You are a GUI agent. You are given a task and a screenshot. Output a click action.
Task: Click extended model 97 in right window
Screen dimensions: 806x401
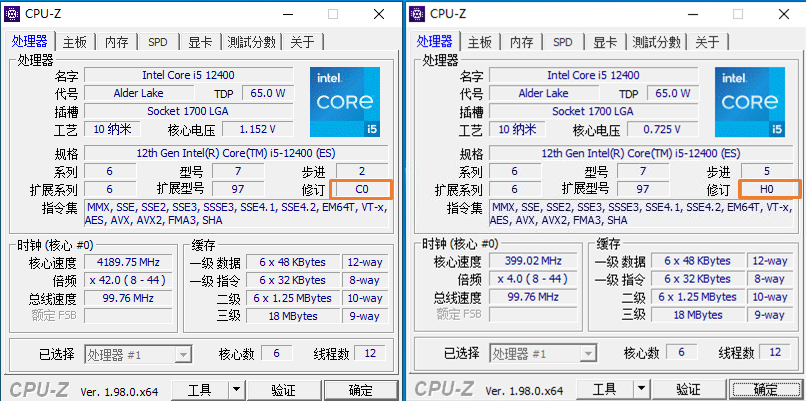point(643,189)
